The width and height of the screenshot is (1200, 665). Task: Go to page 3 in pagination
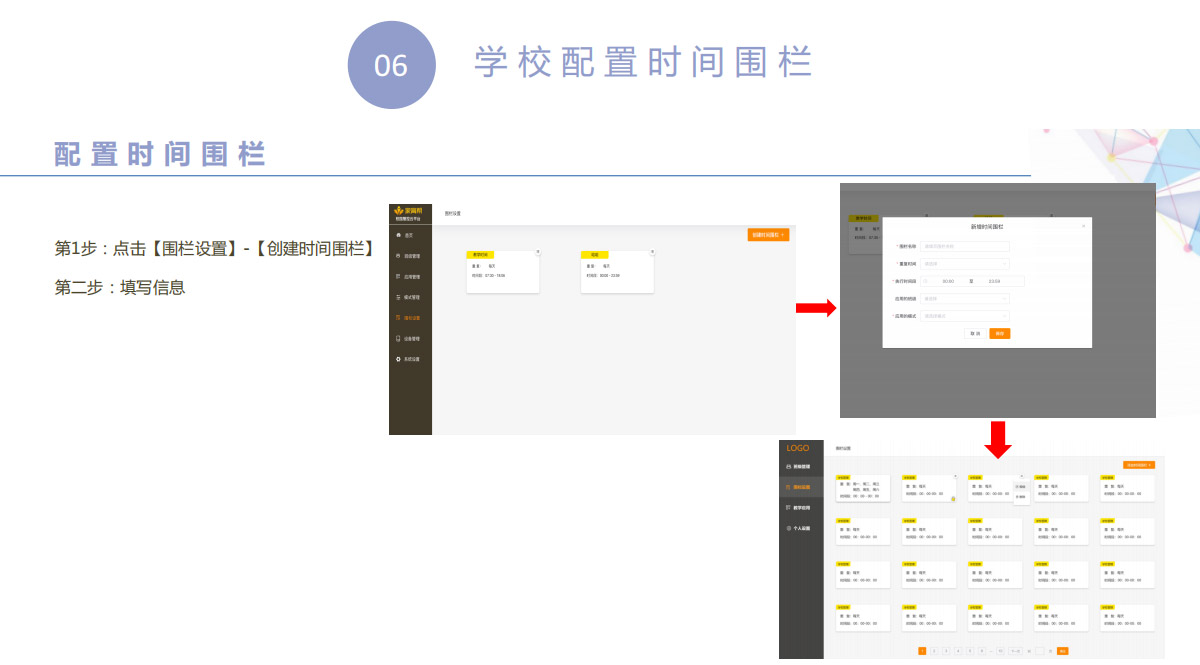pos(946,651)
